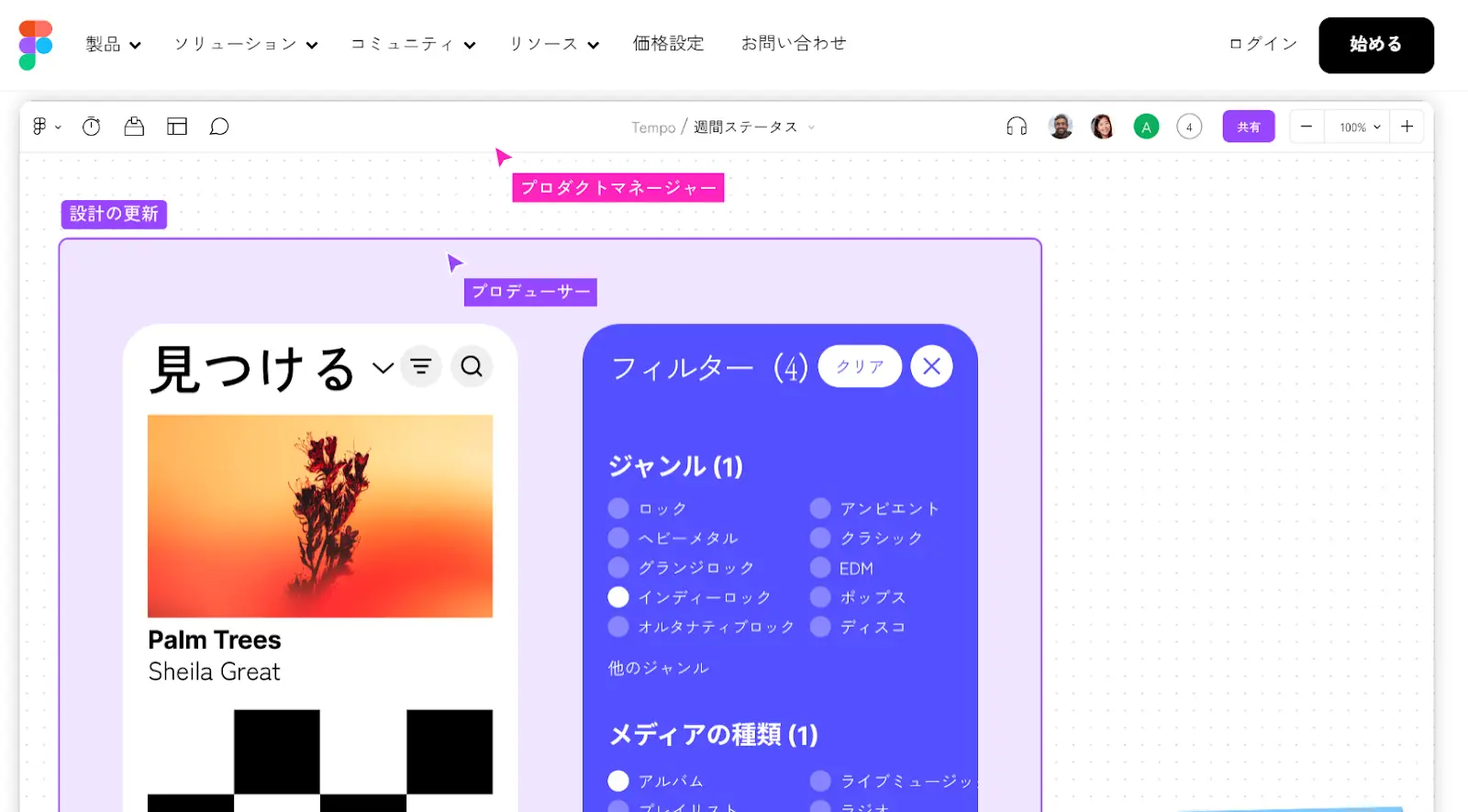Select the ロック genre radio button
The width and height of the screenshot is (1468, 812).
click(618, 508)
